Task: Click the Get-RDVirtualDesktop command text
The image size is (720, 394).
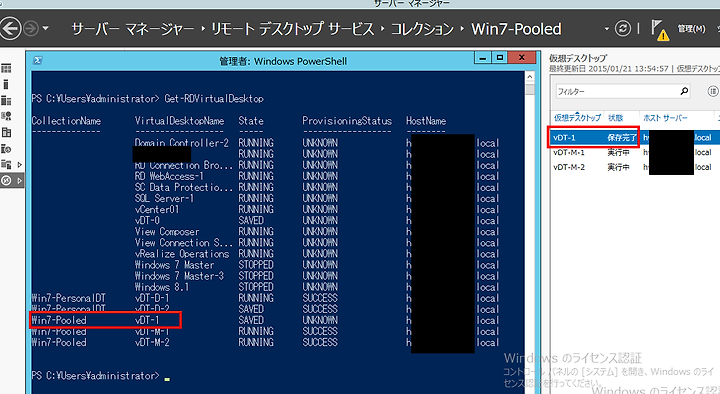Action: coord(214,99)
